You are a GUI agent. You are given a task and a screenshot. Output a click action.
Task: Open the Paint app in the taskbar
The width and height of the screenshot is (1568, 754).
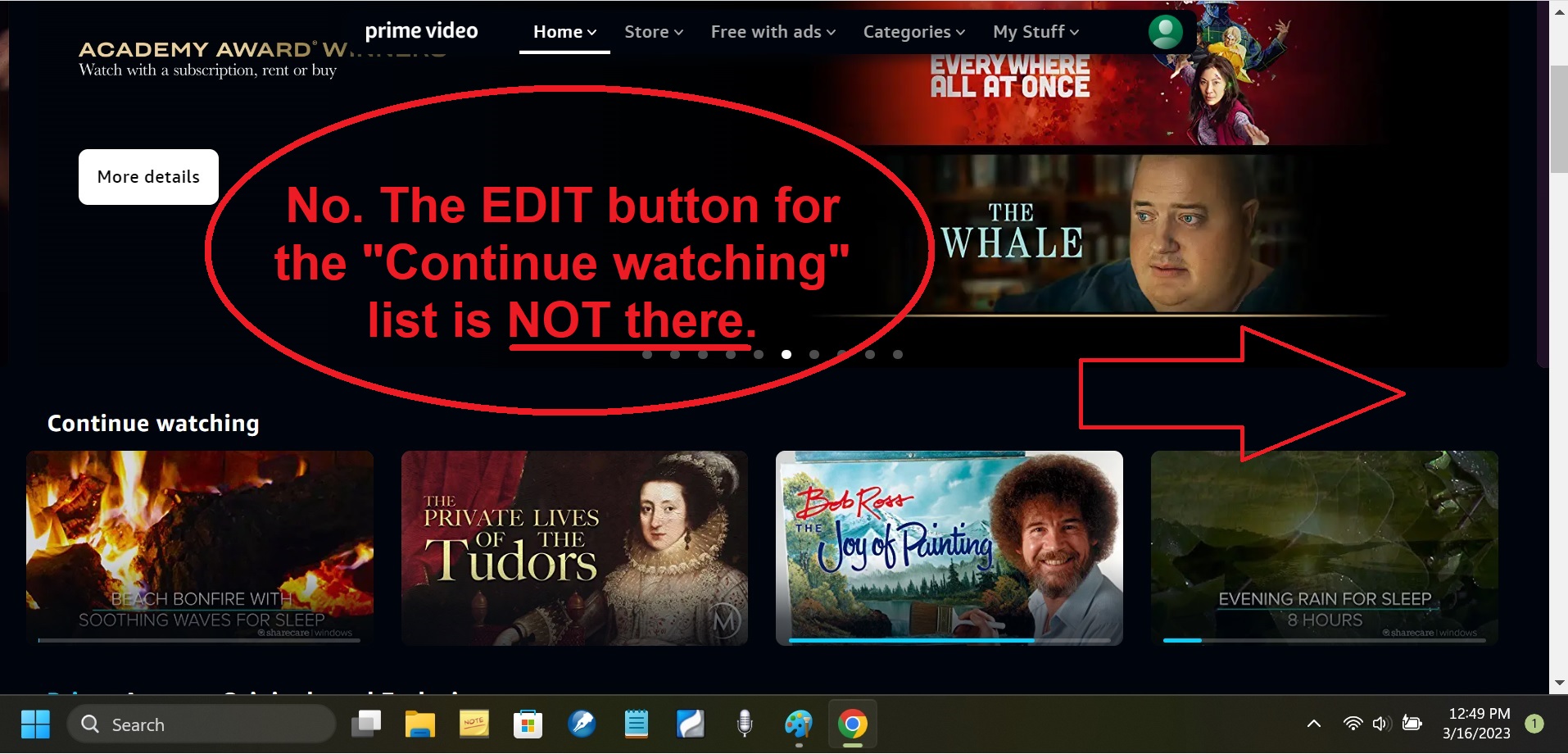pyautogui.click(x=798, y=724)
